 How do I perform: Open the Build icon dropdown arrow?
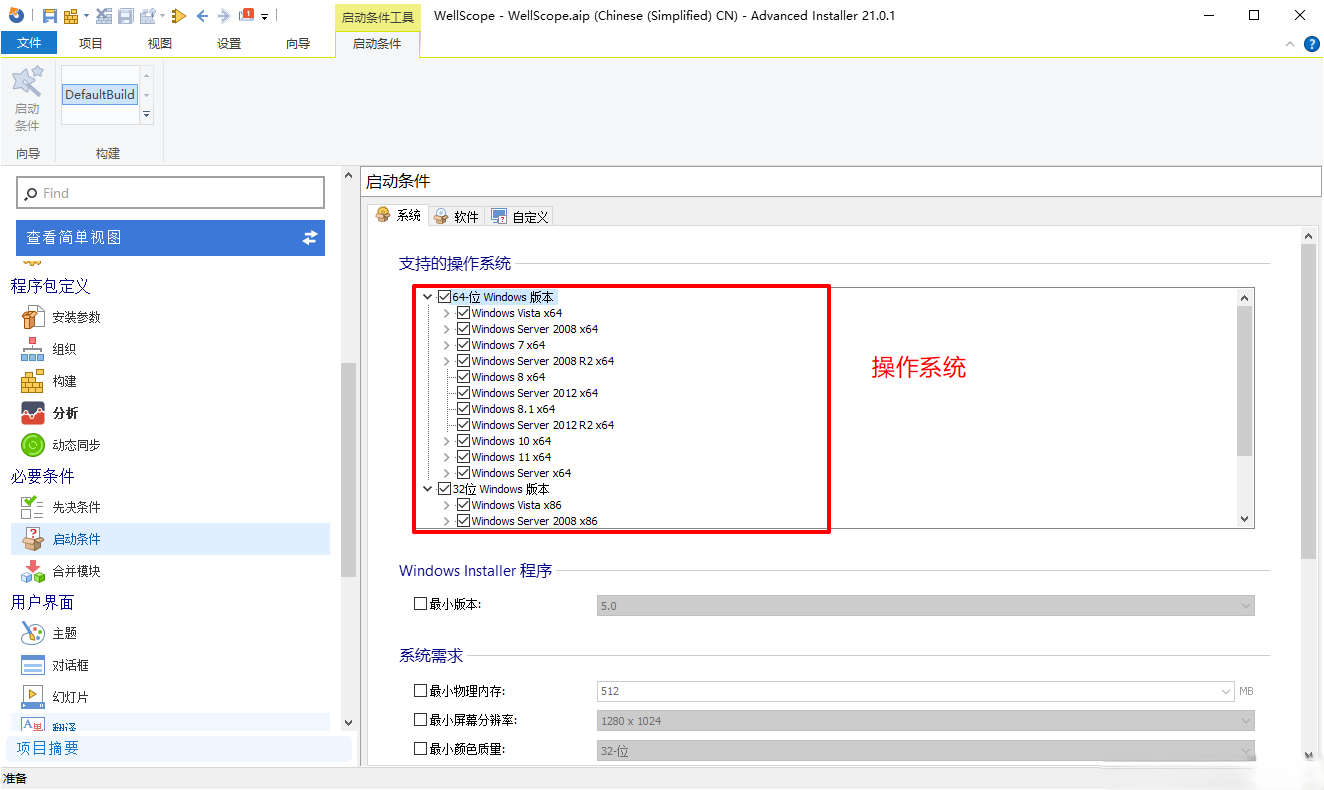tap(87, 16)
